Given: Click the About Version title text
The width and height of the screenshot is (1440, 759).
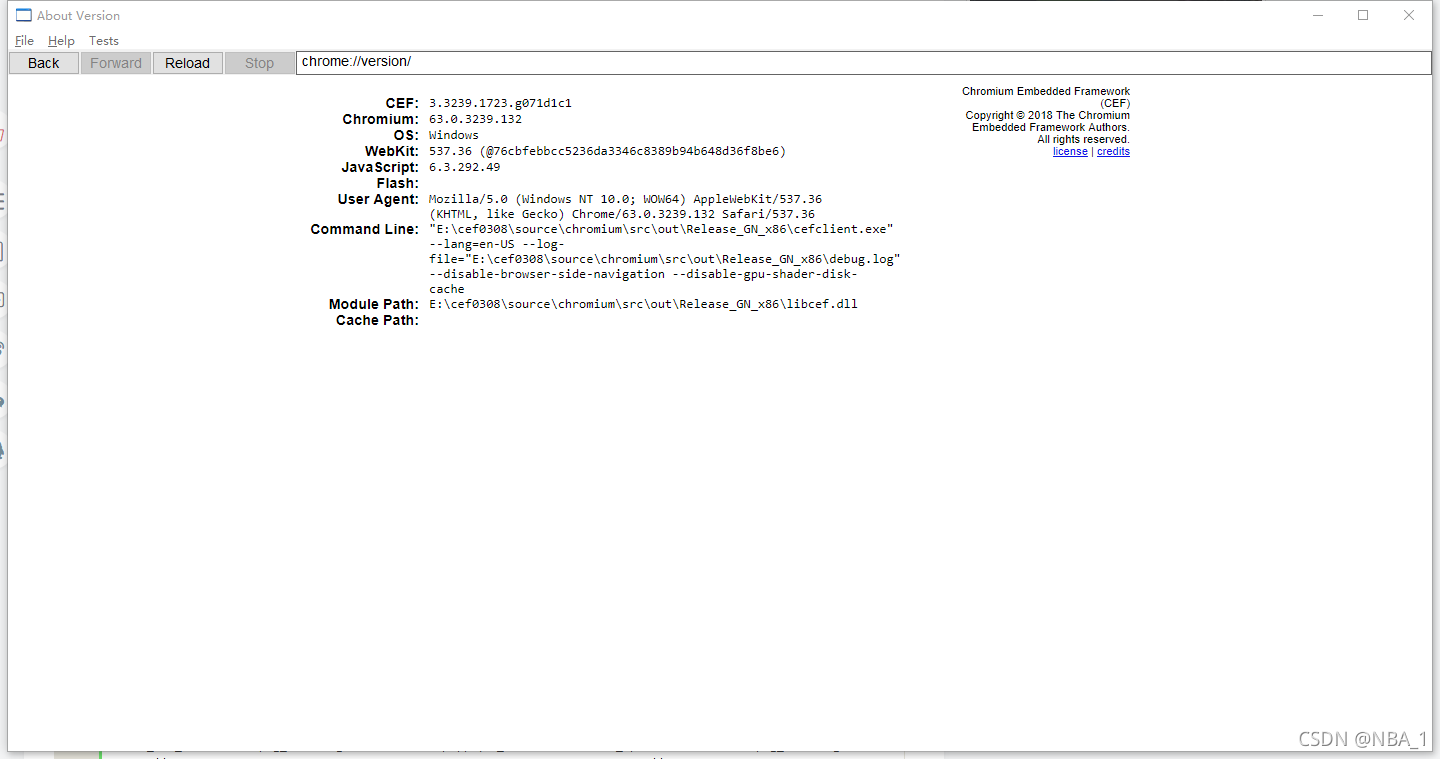Looking at the screenshot, I should (78, 15).
